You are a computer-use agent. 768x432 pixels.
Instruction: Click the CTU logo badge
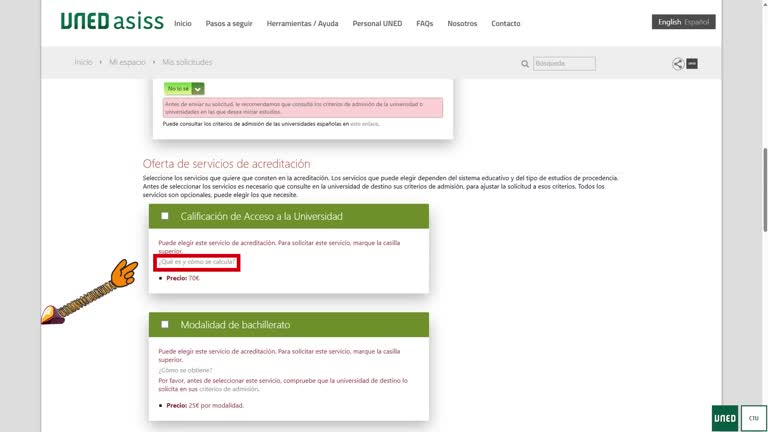[x=754, y=418]
